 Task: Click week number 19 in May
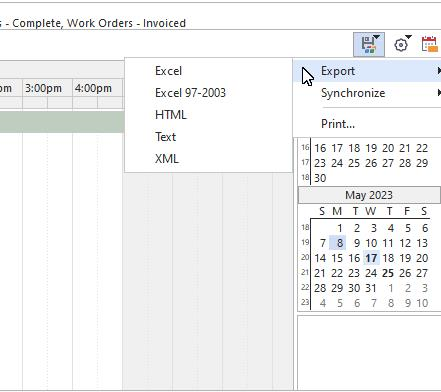305,242
